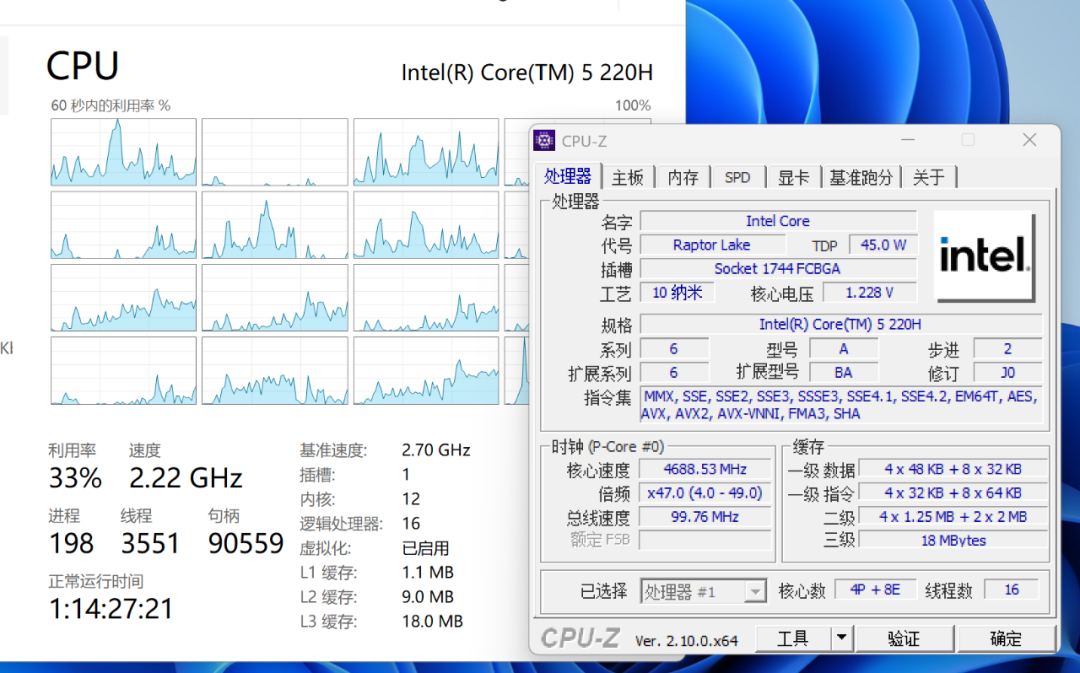This screenshot has height=673, width=1080.
Task: Click the 工艺 value 10 纳米
Action: pyautogui.click(x=677, y=293)
